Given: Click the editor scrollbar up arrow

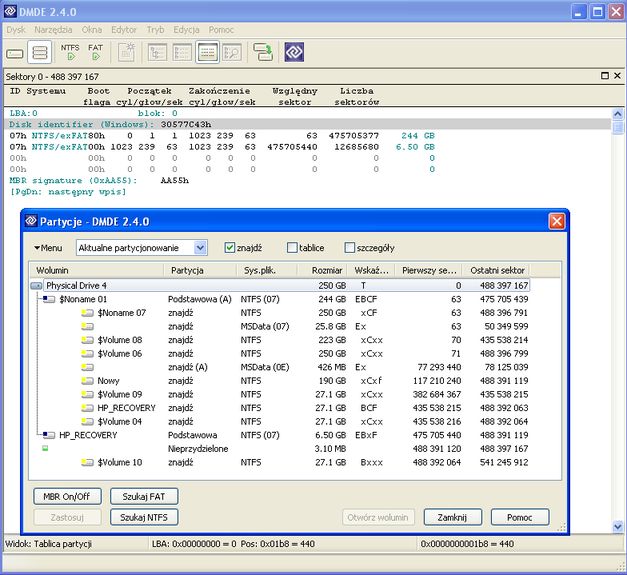Looking at the screenshot, I should 618,114.
